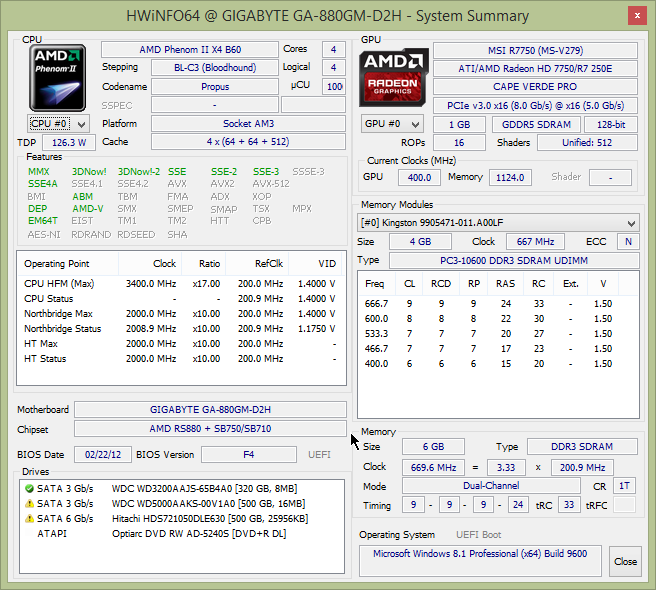
Task: Click the Windows 8.1 Professional OS field
Action: [x=480, y=560]
